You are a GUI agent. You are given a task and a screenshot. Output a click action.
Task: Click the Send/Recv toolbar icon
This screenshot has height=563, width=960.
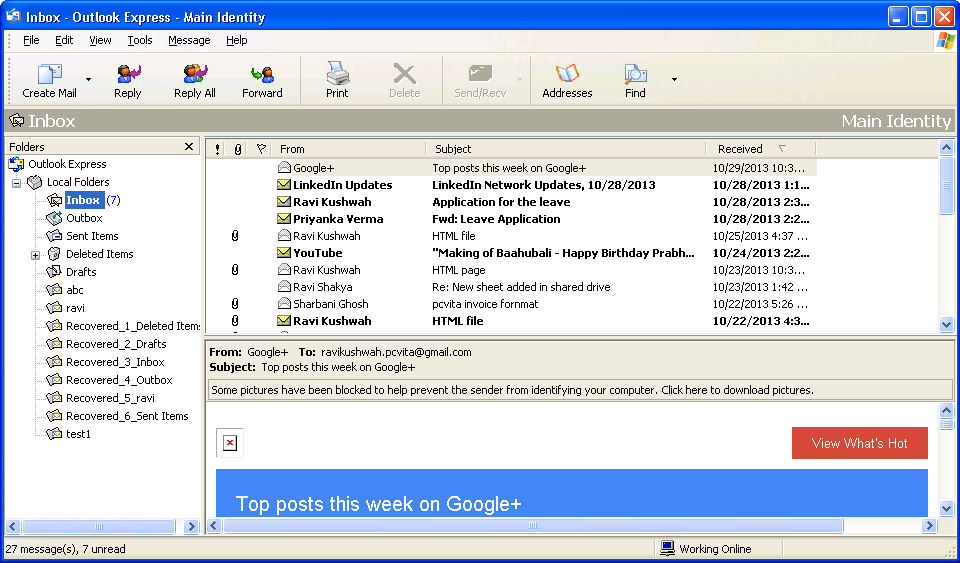click(480, 74)
